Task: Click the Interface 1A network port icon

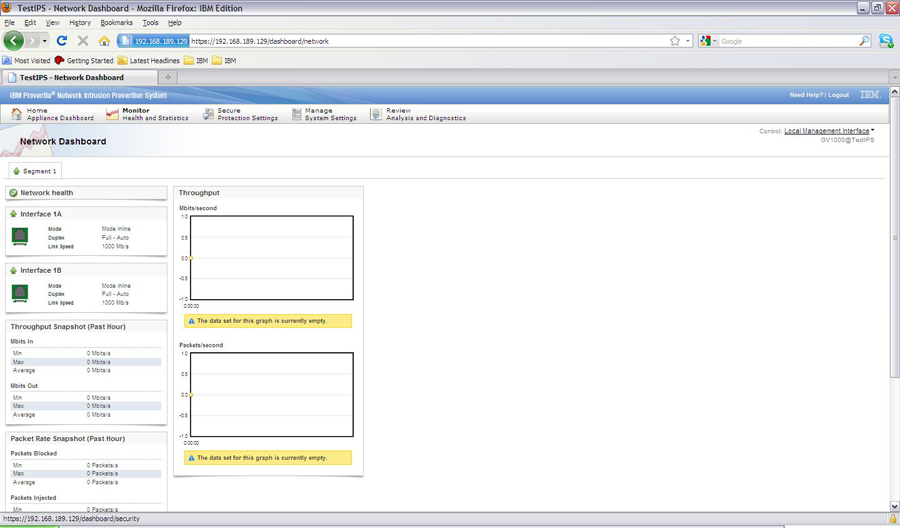Action: click(x=20, y=236)
